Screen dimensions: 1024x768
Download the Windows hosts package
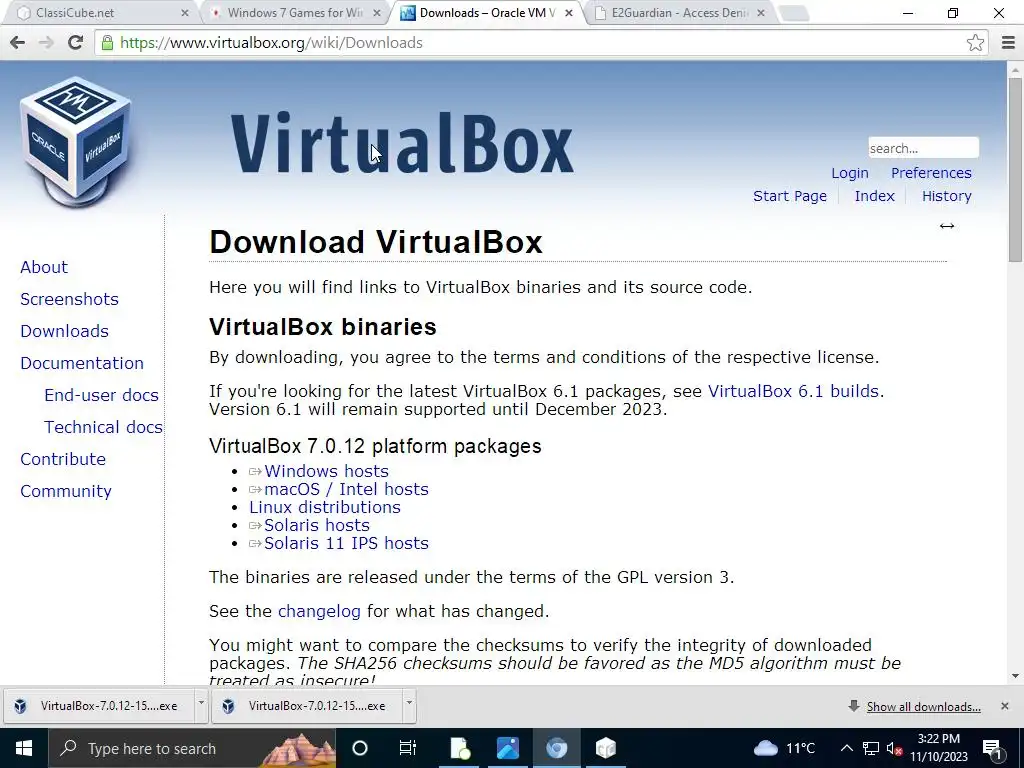pos(326,471)
